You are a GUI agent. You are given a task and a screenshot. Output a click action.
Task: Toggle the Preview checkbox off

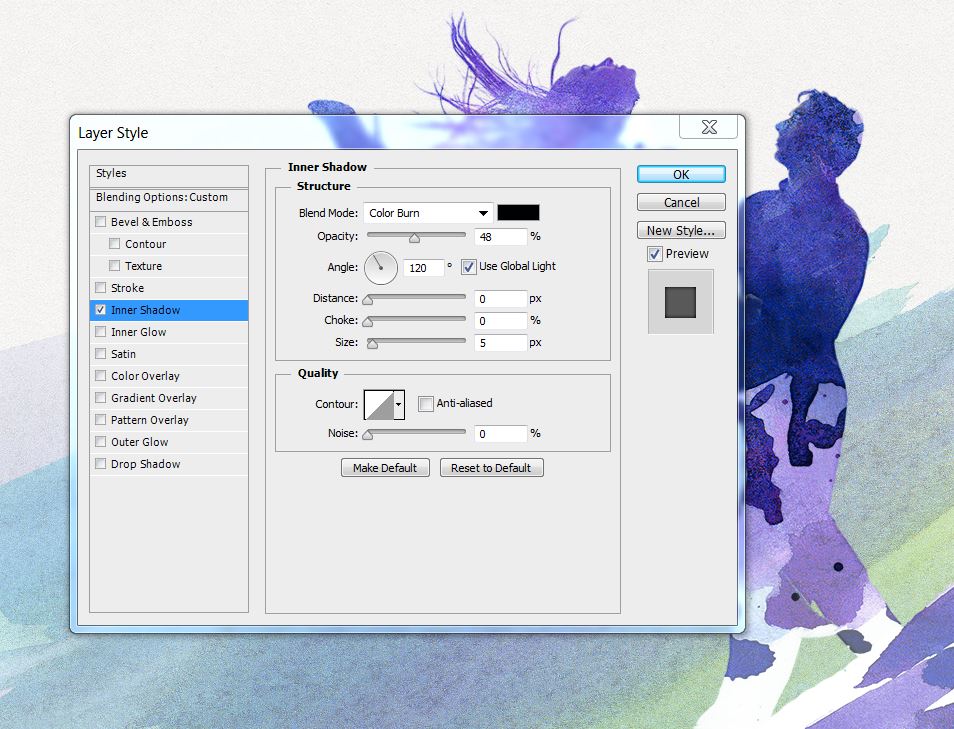(x=655, y=253)
